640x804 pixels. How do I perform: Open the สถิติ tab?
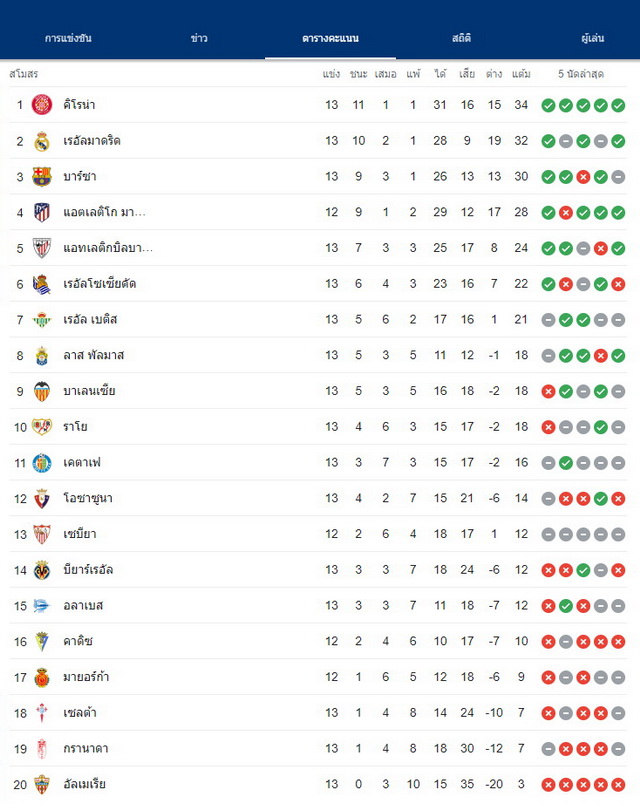[462, 38]
